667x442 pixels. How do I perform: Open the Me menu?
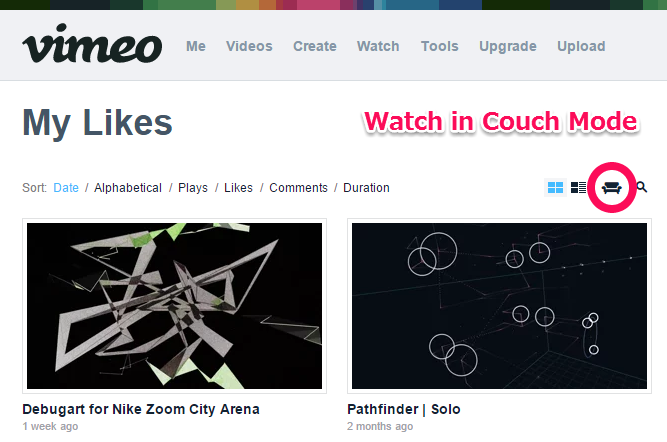tap(196, 46)
